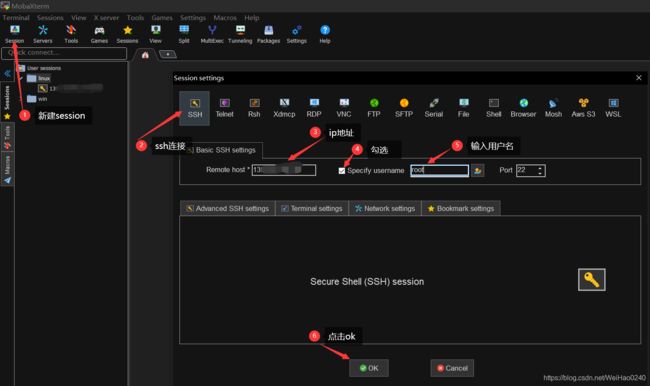Click the Servers toolbar icon
Screen dimensions: 650x386
[43, 34]
